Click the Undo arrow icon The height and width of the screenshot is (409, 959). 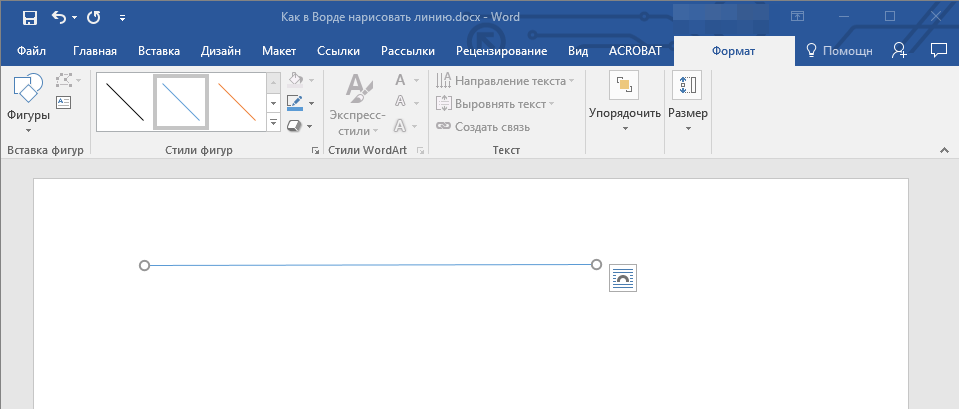[58, 17]
